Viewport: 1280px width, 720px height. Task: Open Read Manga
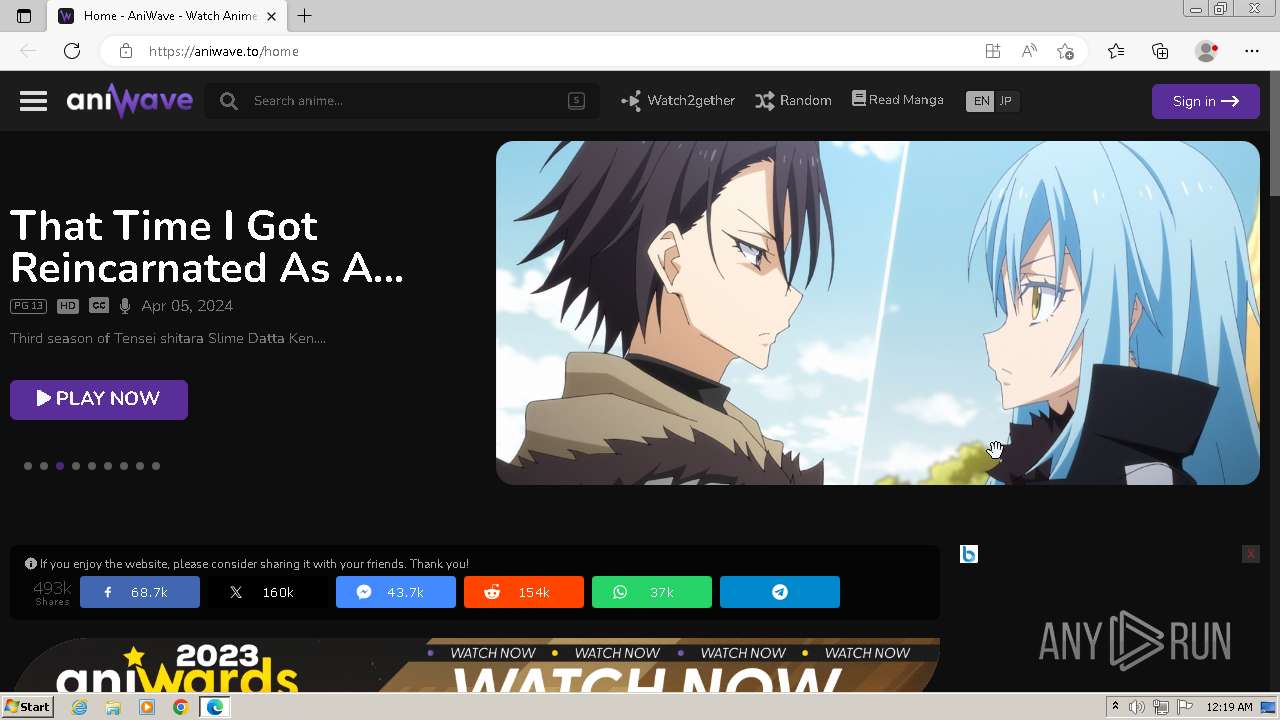pos(898,100)
